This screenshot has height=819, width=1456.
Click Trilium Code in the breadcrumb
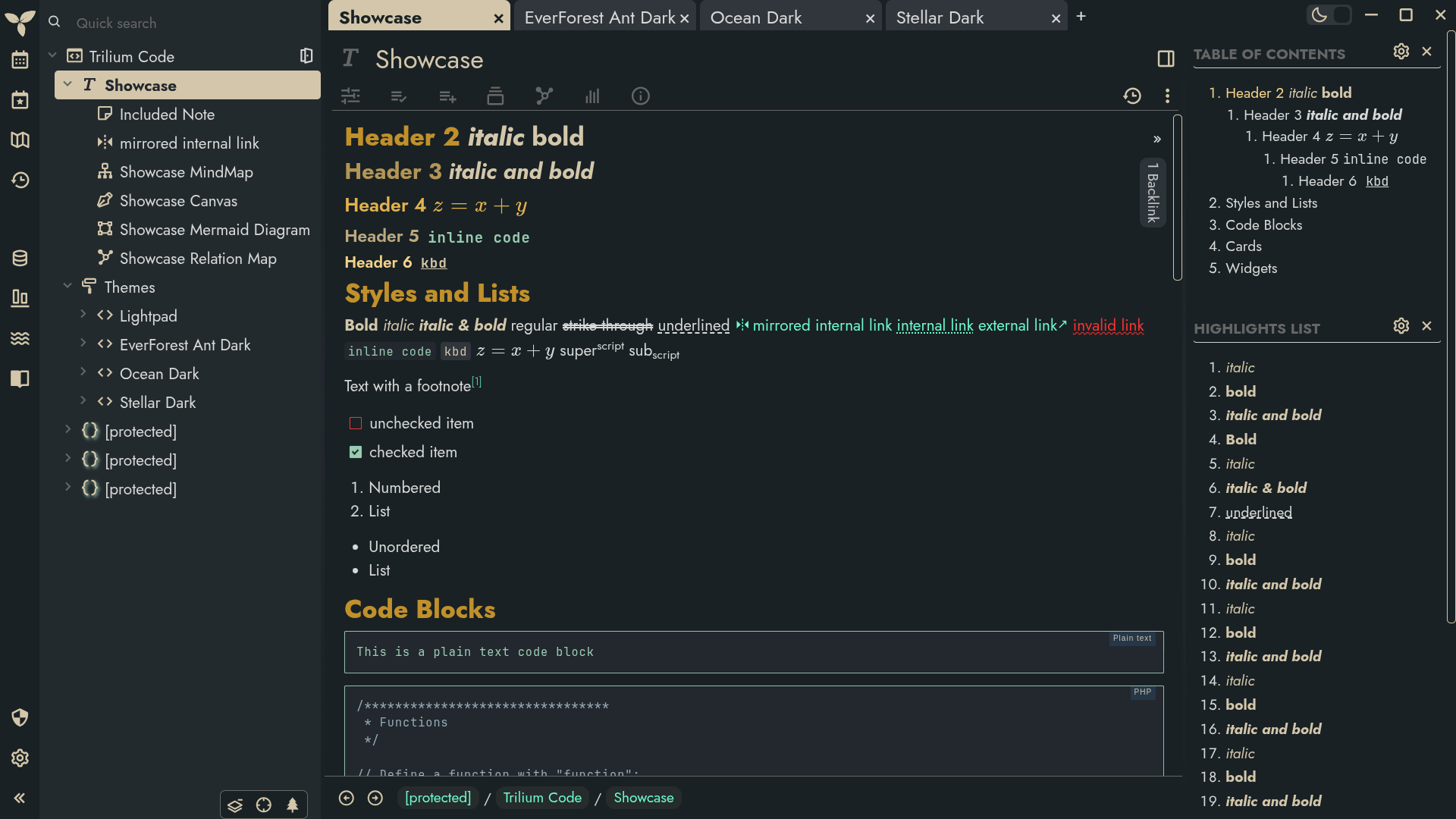(542, 798)
